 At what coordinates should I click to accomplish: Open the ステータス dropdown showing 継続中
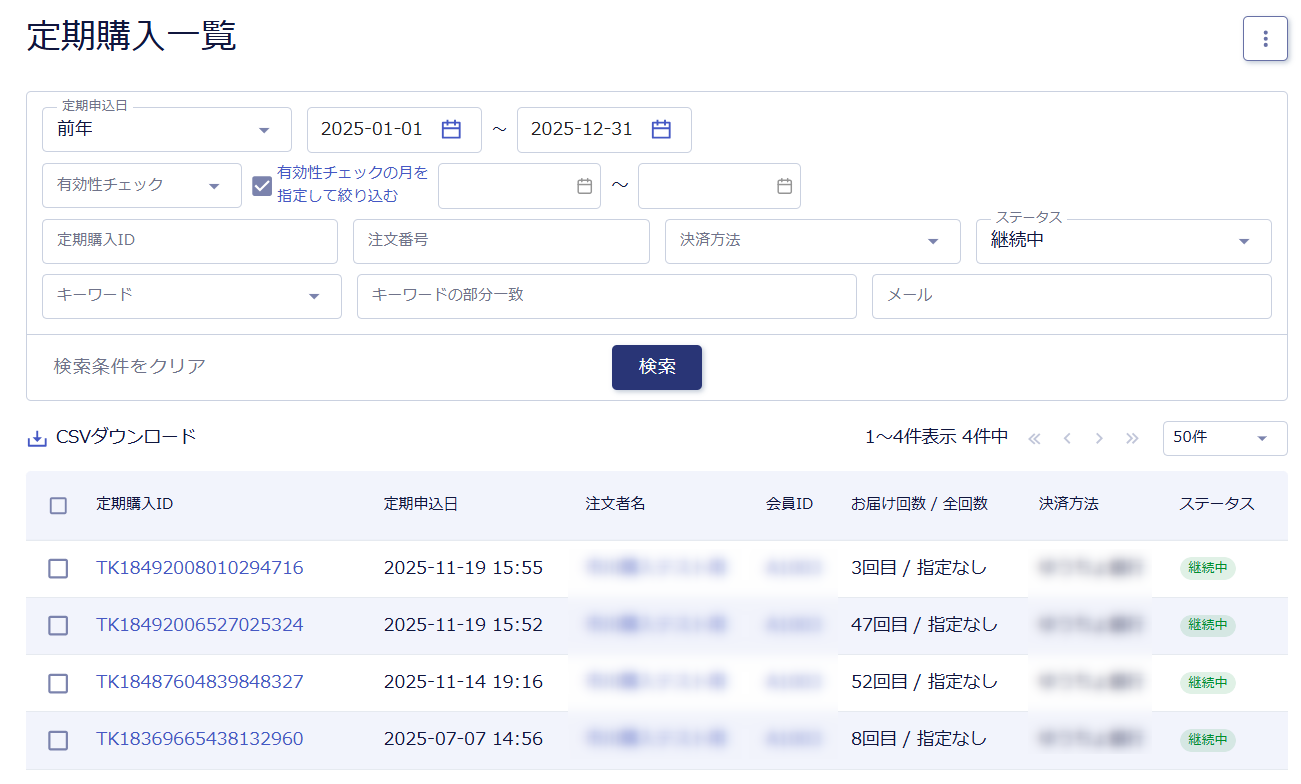1123,241
